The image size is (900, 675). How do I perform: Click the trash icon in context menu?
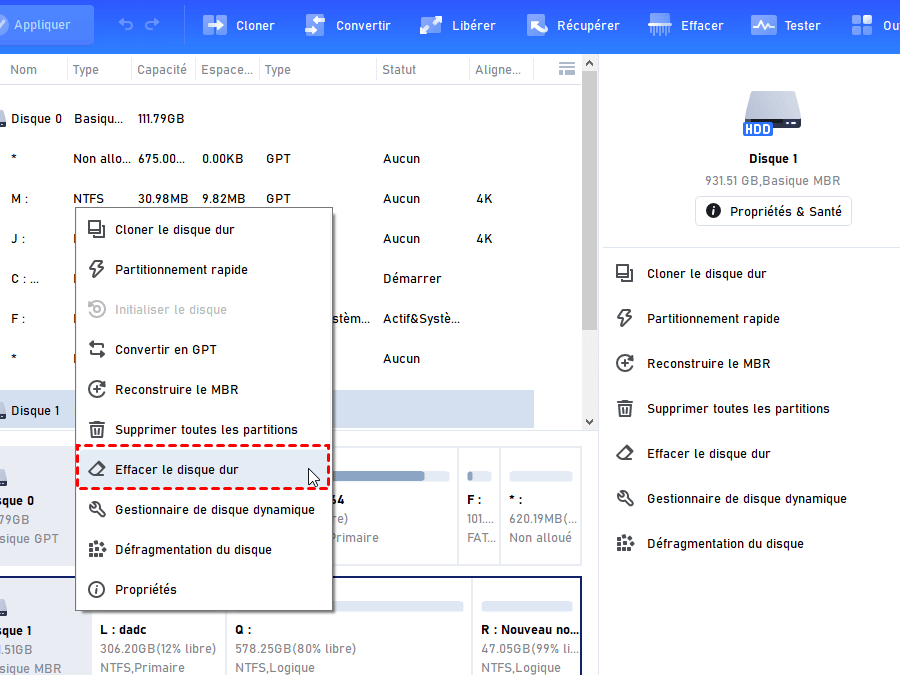[96, 429]
